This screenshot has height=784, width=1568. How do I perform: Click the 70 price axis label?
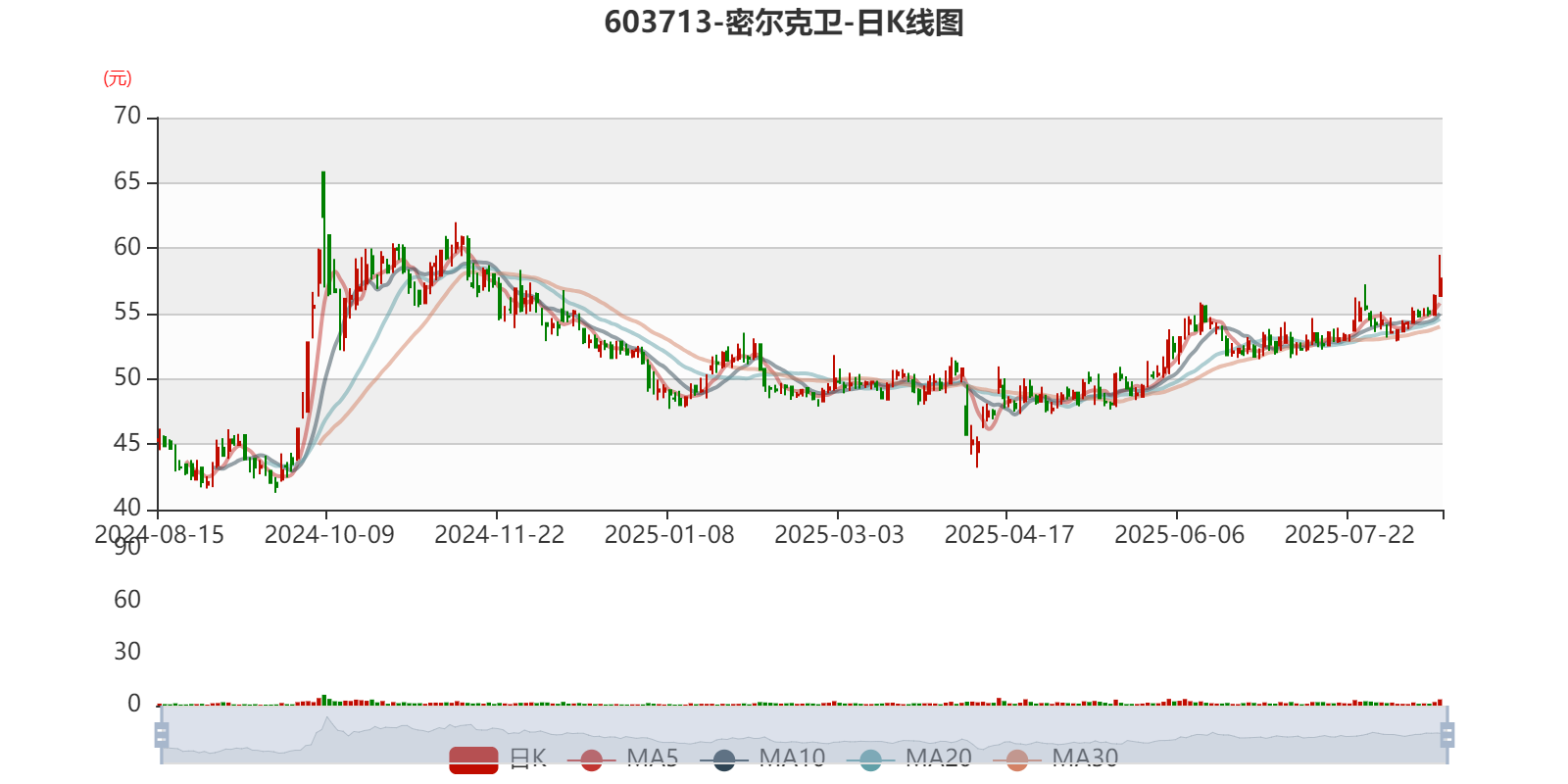pyautogui.click(x=127, y=117)
